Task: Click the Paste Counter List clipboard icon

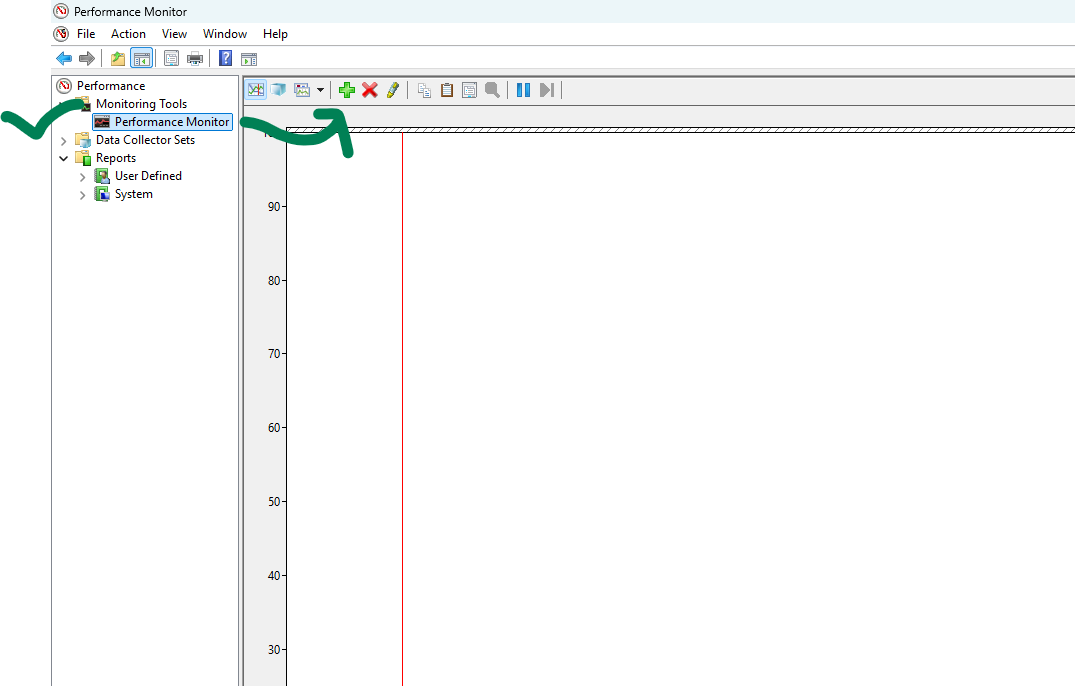Action: click(x=447, y=90)
